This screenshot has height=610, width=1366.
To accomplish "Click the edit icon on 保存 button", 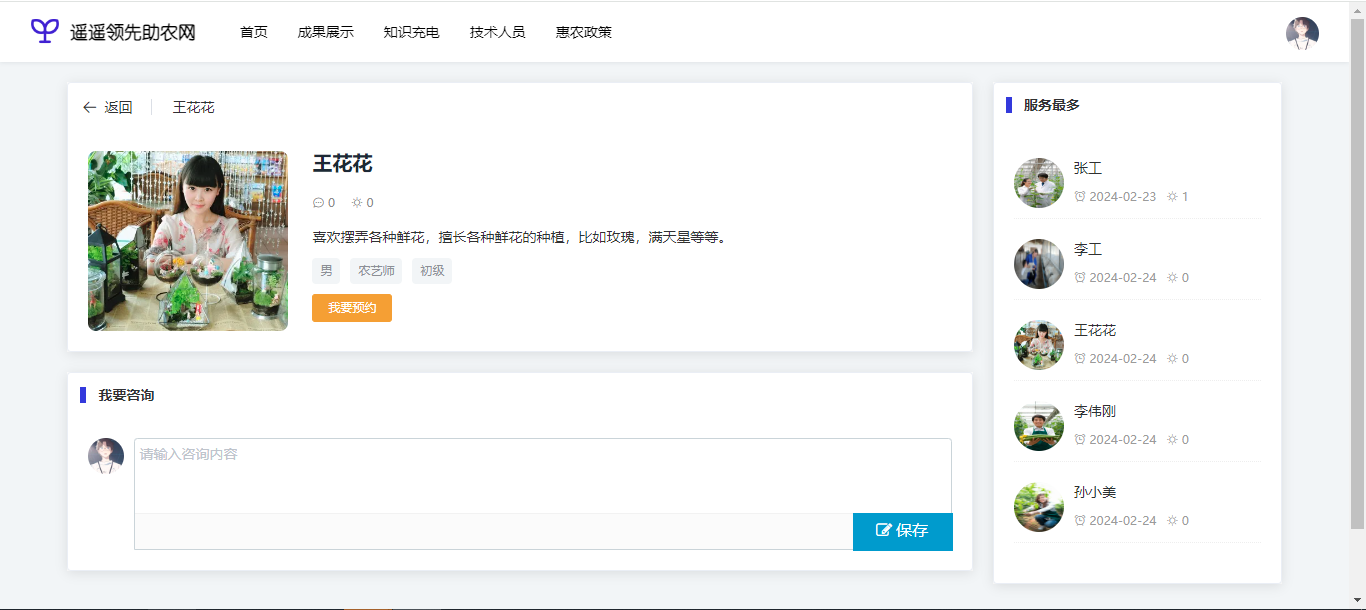I will [x=884, y=530].
